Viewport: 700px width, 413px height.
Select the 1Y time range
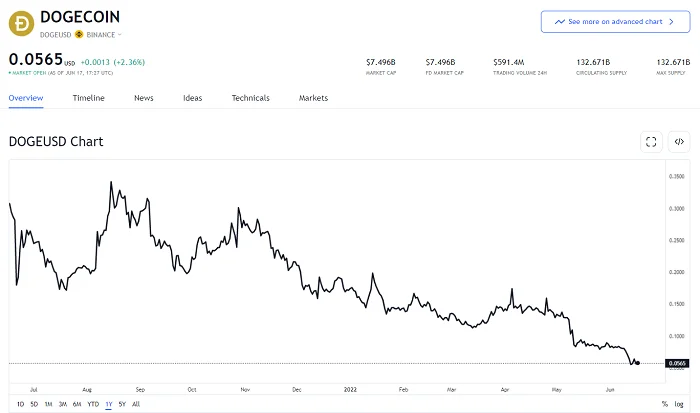[108, 404]
